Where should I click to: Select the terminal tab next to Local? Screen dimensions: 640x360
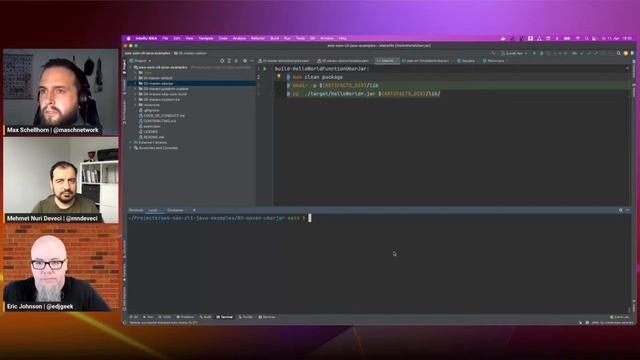175,210
